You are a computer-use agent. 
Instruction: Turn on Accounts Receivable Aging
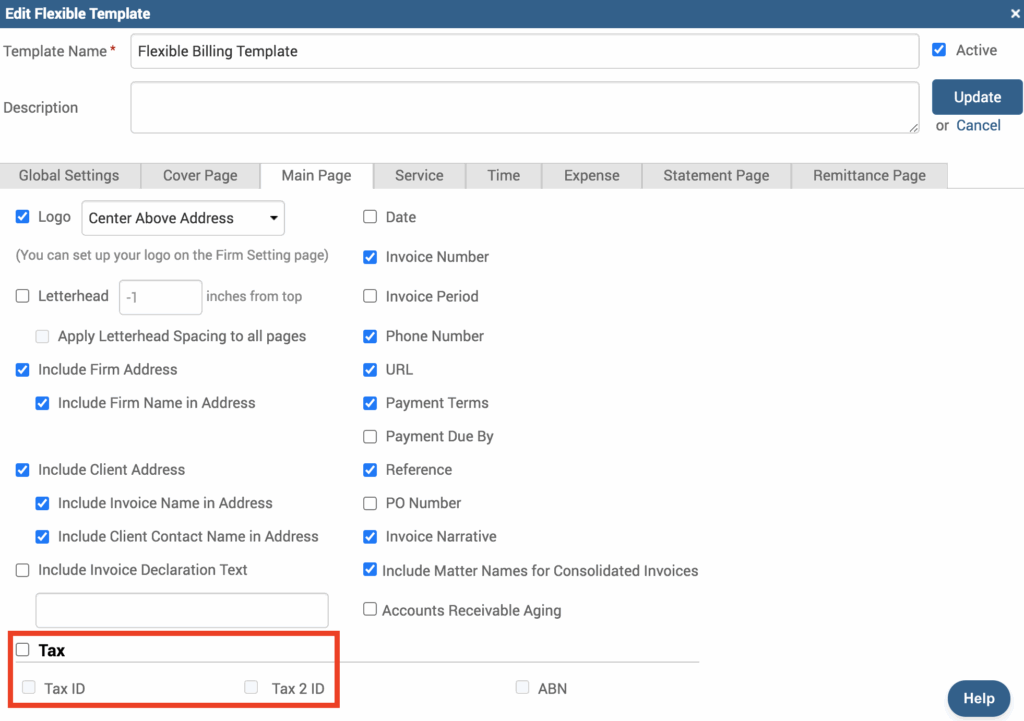370,609
